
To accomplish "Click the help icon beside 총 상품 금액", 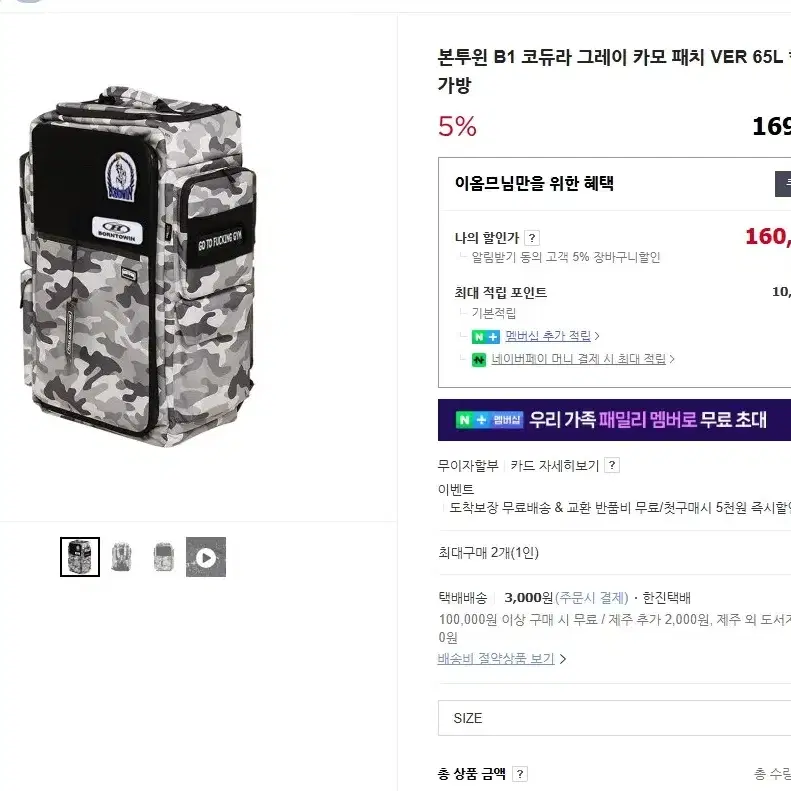I will point(520,773).
